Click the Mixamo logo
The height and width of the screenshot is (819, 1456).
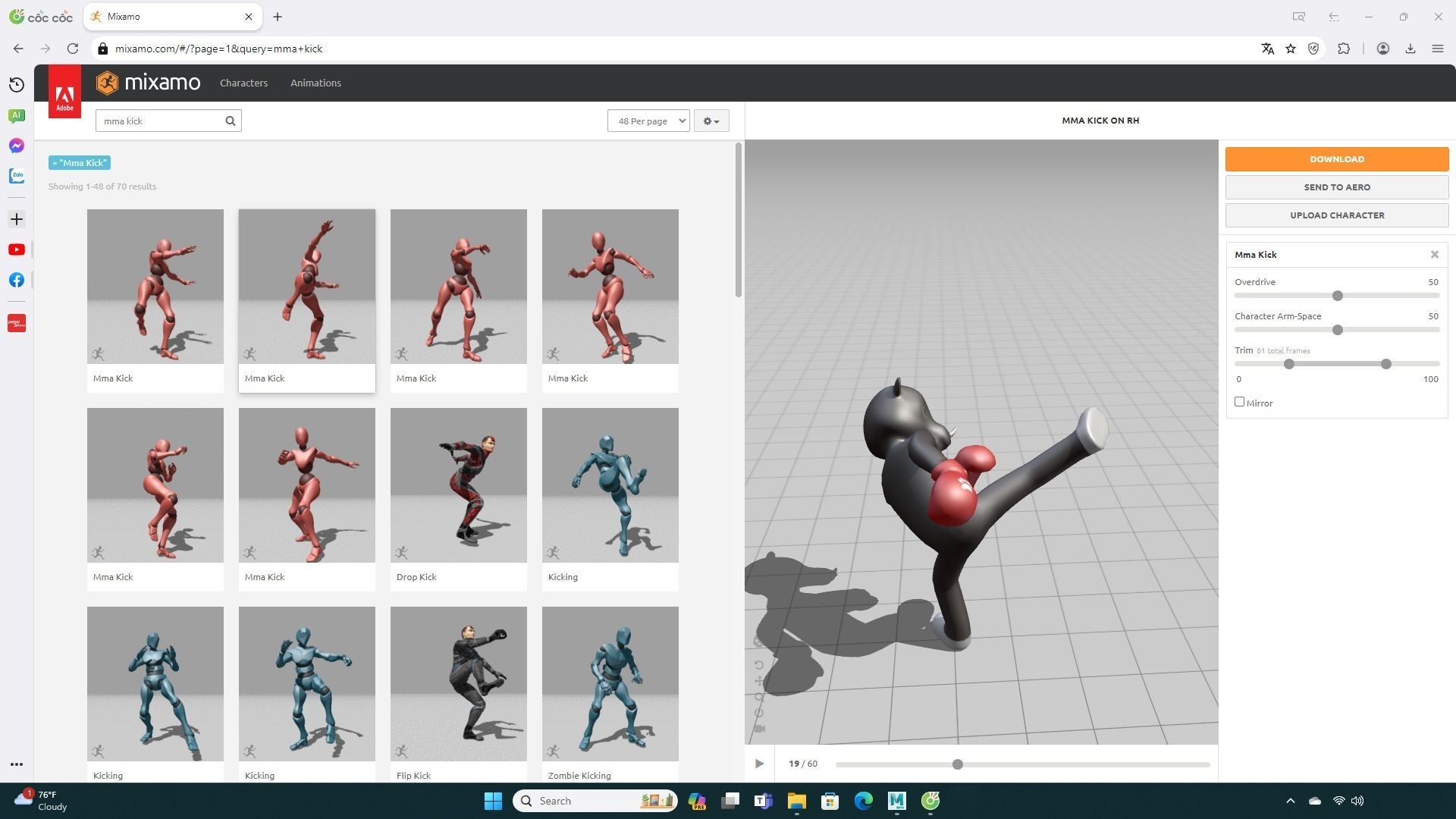click(x=149, y=83)
